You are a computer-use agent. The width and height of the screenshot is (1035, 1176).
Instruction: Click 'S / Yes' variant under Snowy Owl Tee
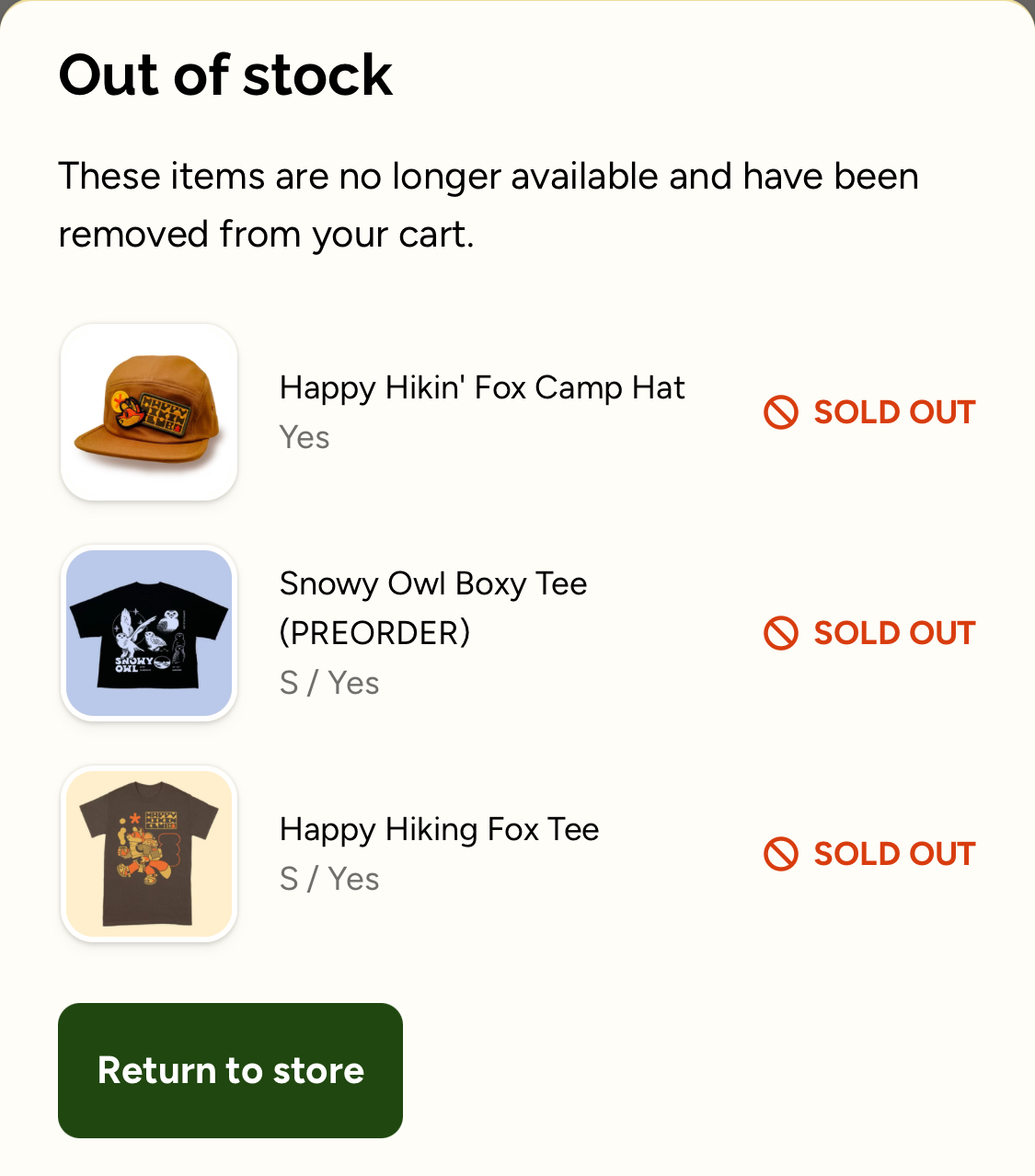pos(329,683)
